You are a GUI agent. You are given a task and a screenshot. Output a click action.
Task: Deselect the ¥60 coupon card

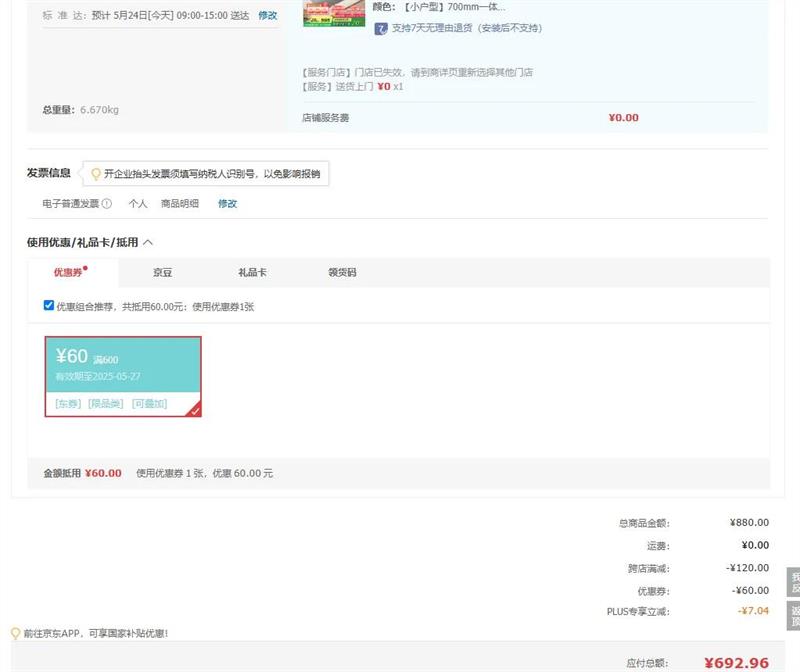(122, 375)
